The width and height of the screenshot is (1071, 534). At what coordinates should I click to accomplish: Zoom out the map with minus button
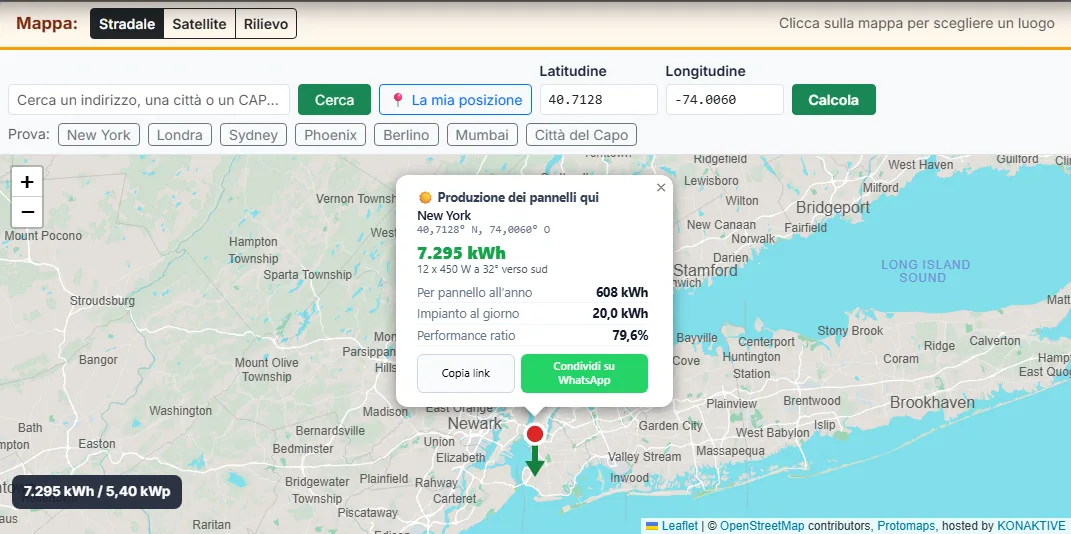pos(27,212)
